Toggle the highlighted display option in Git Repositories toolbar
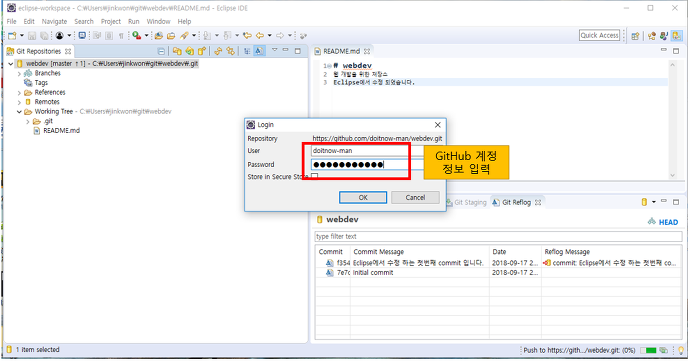694x361 pixels. [x=259, y=51]
